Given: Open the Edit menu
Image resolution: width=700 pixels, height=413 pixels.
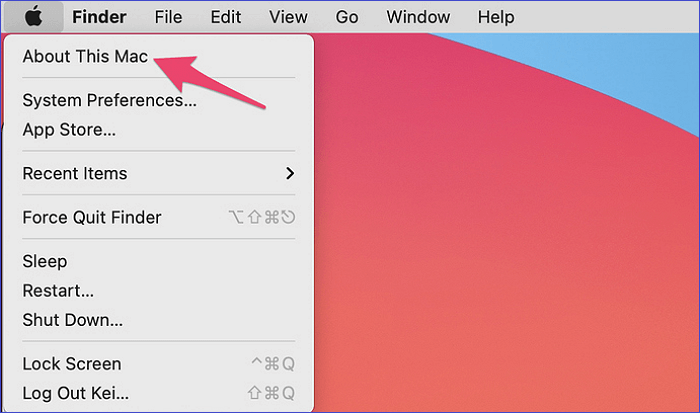Looking at the screenshot, I should (x=226, y=17).
